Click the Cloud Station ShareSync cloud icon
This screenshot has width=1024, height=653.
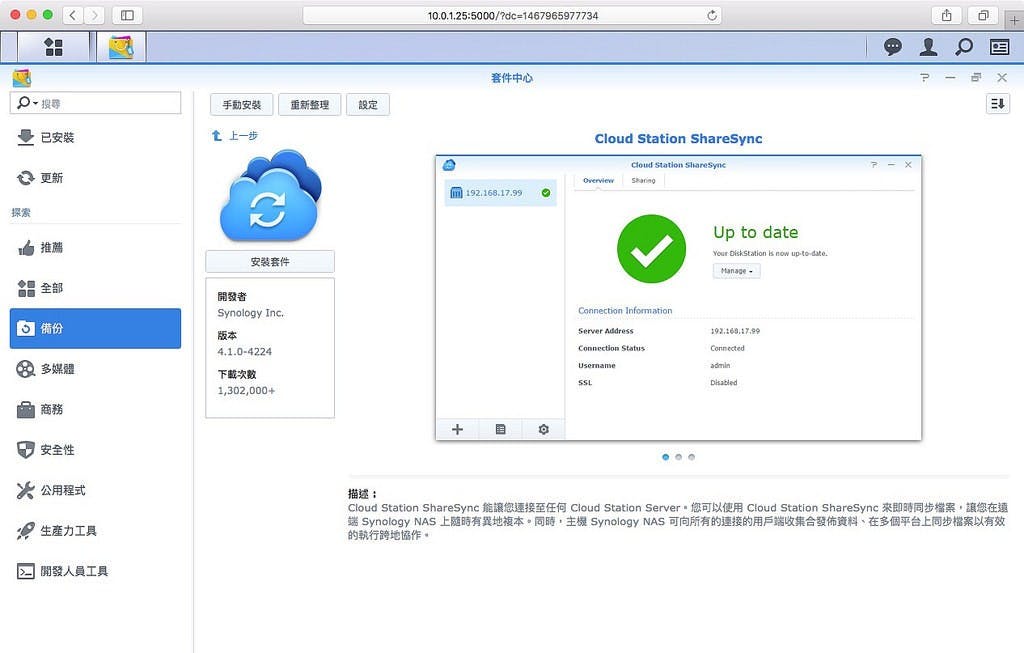tap(270, 195)
